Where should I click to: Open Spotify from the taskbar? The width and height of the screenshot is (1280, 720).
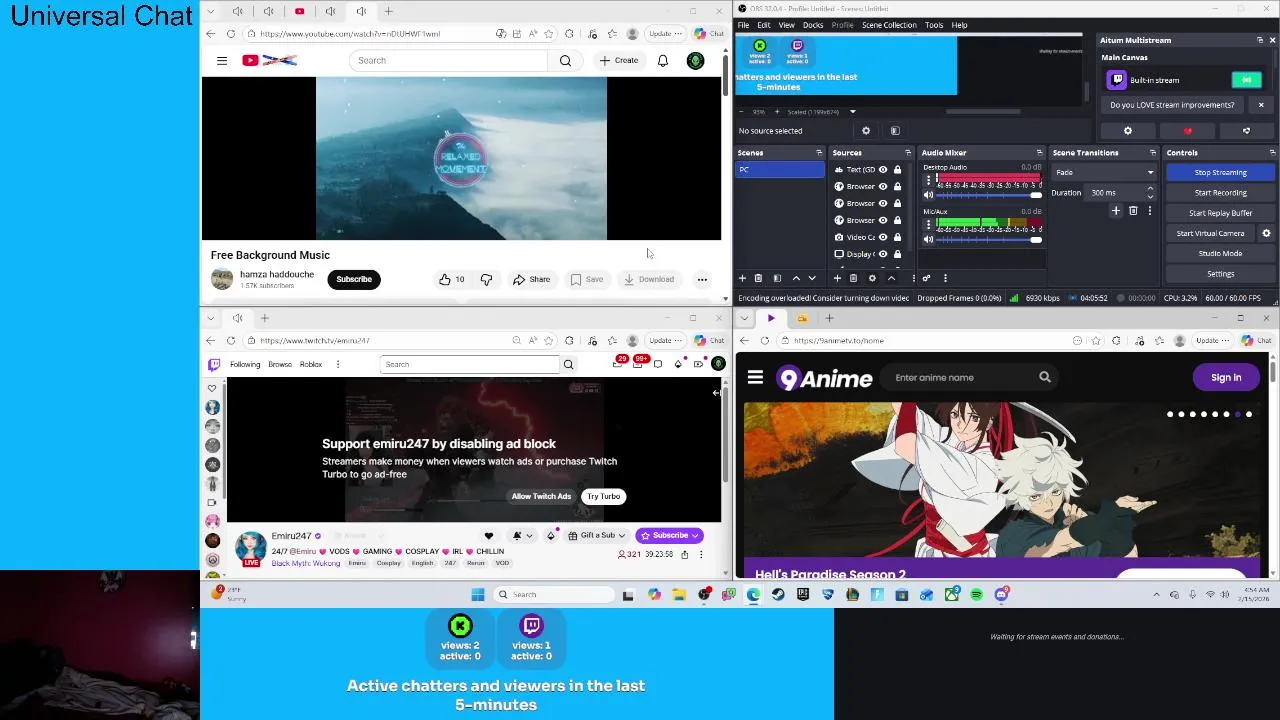point(976,594)
